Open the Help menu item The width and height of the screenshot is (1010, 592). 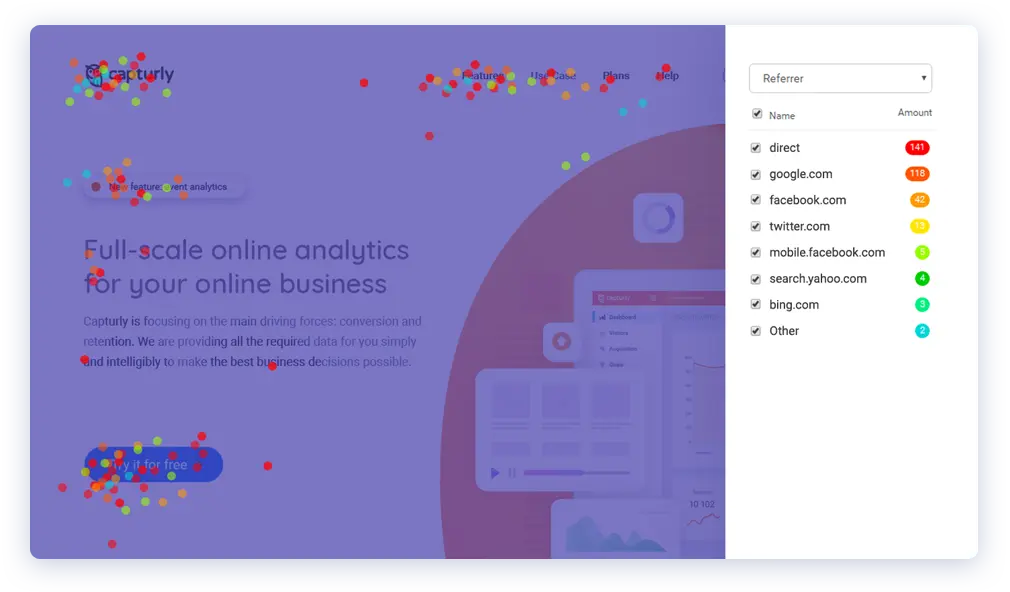coord(667,75)
